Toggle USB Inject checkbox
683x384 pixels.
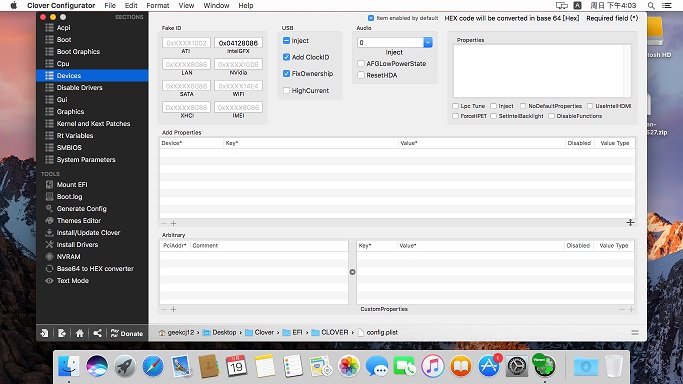(x=286, y=40)
